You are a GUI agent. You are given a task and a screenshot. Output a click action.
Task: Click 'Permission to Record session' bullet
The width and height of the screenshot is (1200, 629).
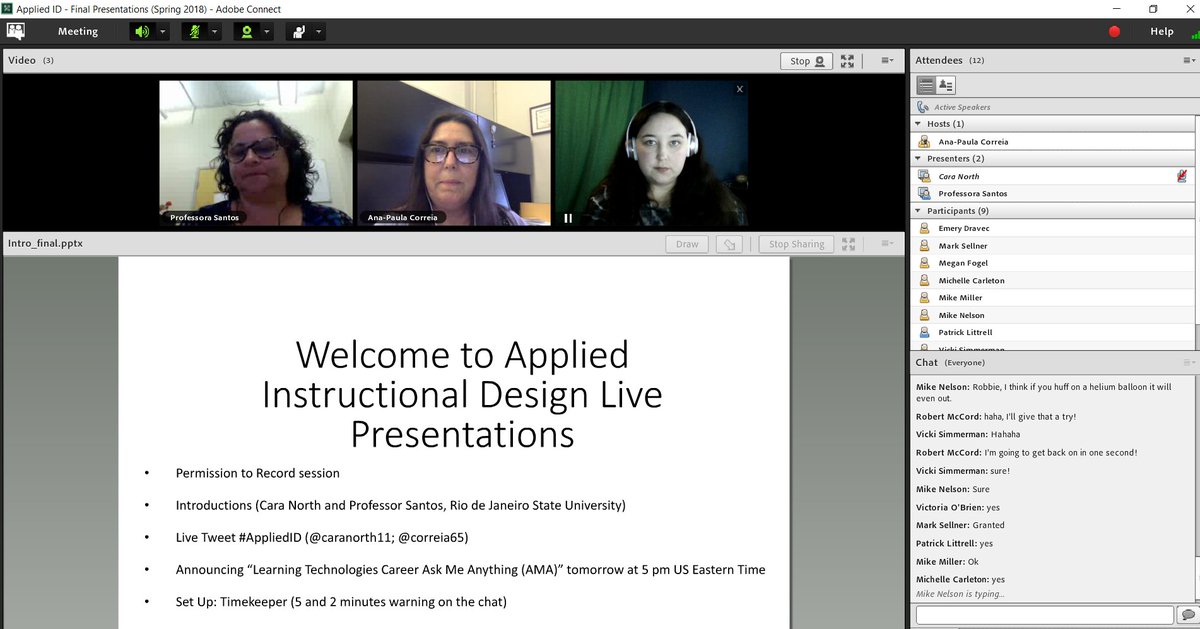(258, 473)
